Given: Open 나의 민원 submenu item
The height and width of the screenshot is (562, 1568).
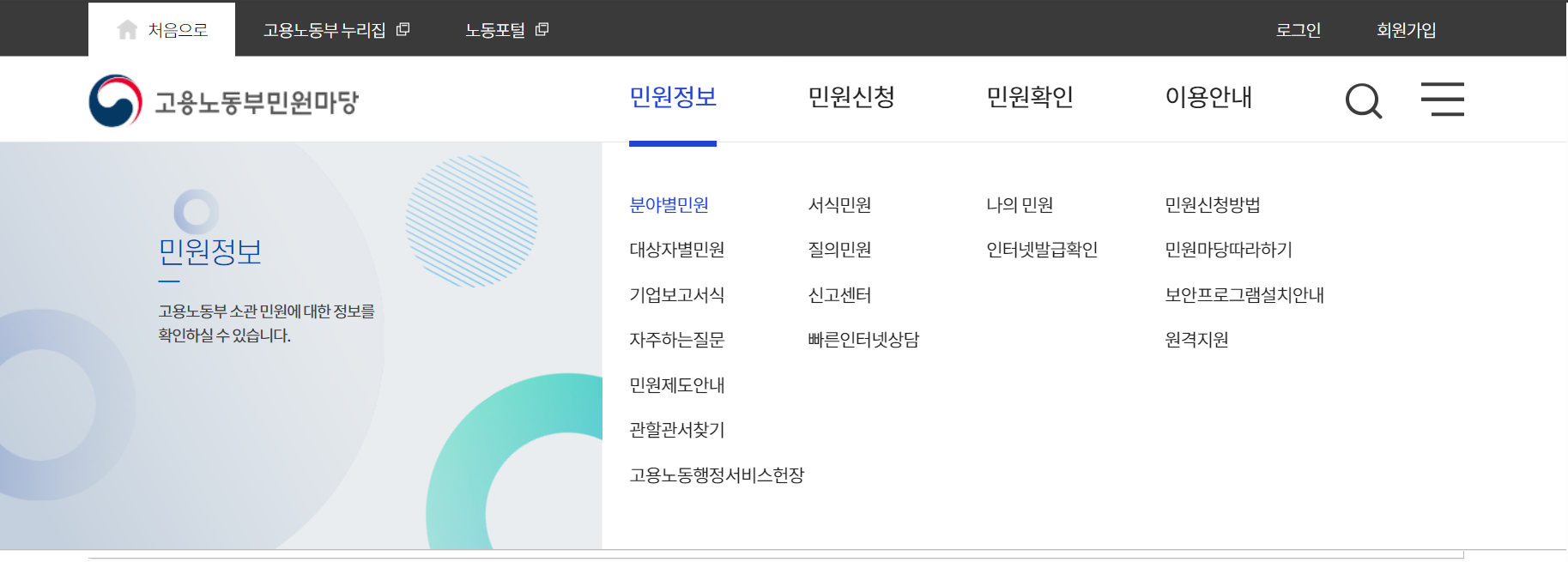Looking at the screenshot, I should click(x=1020, y=205).
